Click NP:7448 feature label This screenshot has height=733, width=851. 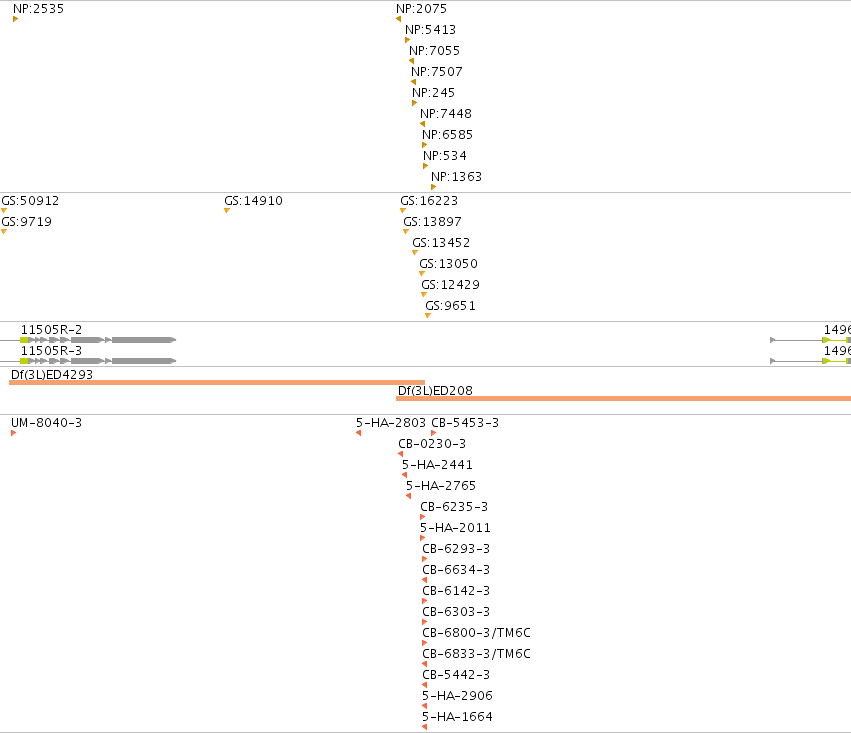(x=446, y=114)
